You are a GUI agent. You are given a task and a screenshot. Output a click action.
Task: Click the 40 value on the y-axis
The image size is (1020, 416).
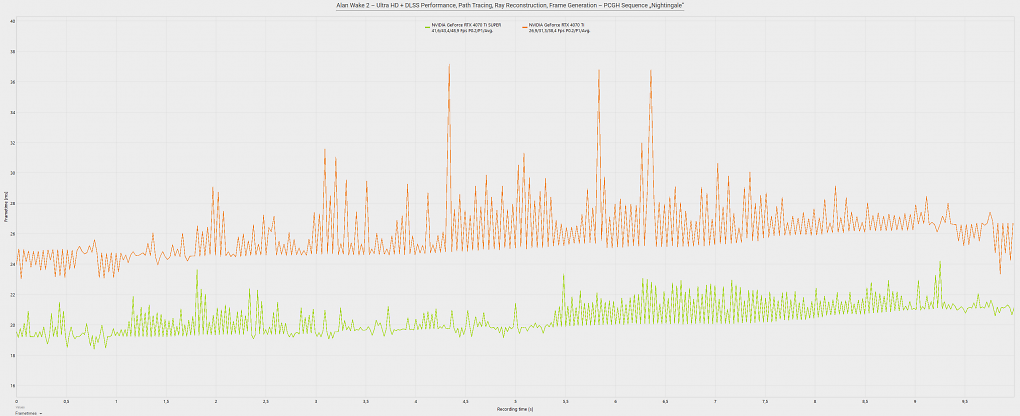click(x=13, y=21)
